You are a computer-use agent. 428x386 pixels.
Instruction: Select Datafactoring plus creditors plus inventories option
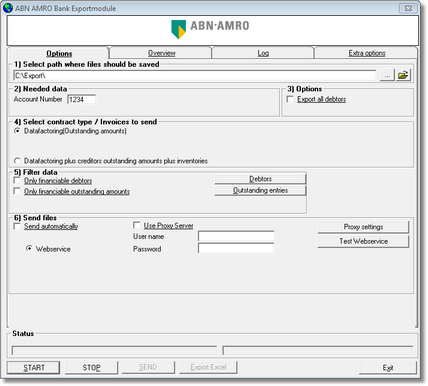(x=17, y=161)
